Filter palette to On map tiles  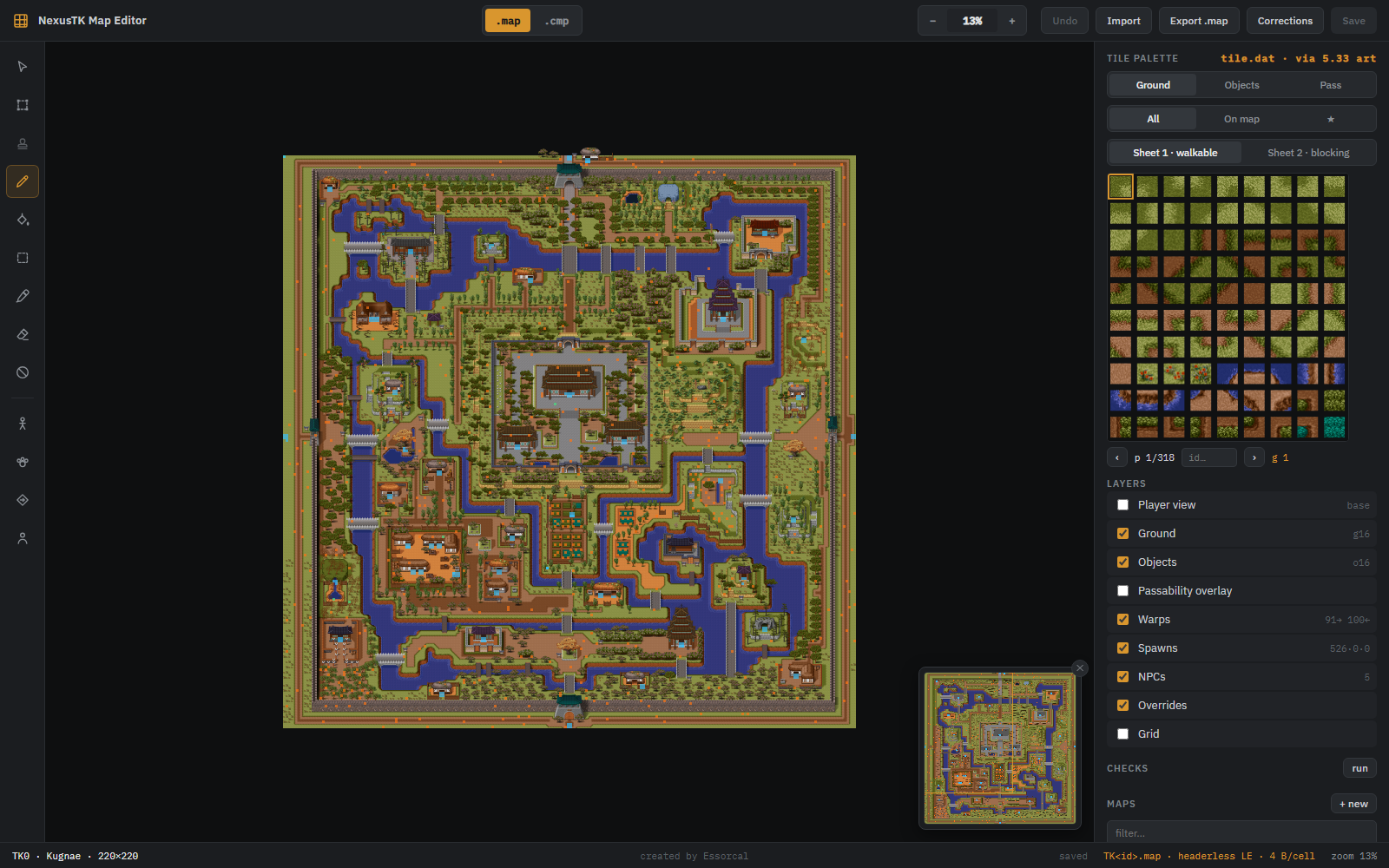tap(1241, 119)
